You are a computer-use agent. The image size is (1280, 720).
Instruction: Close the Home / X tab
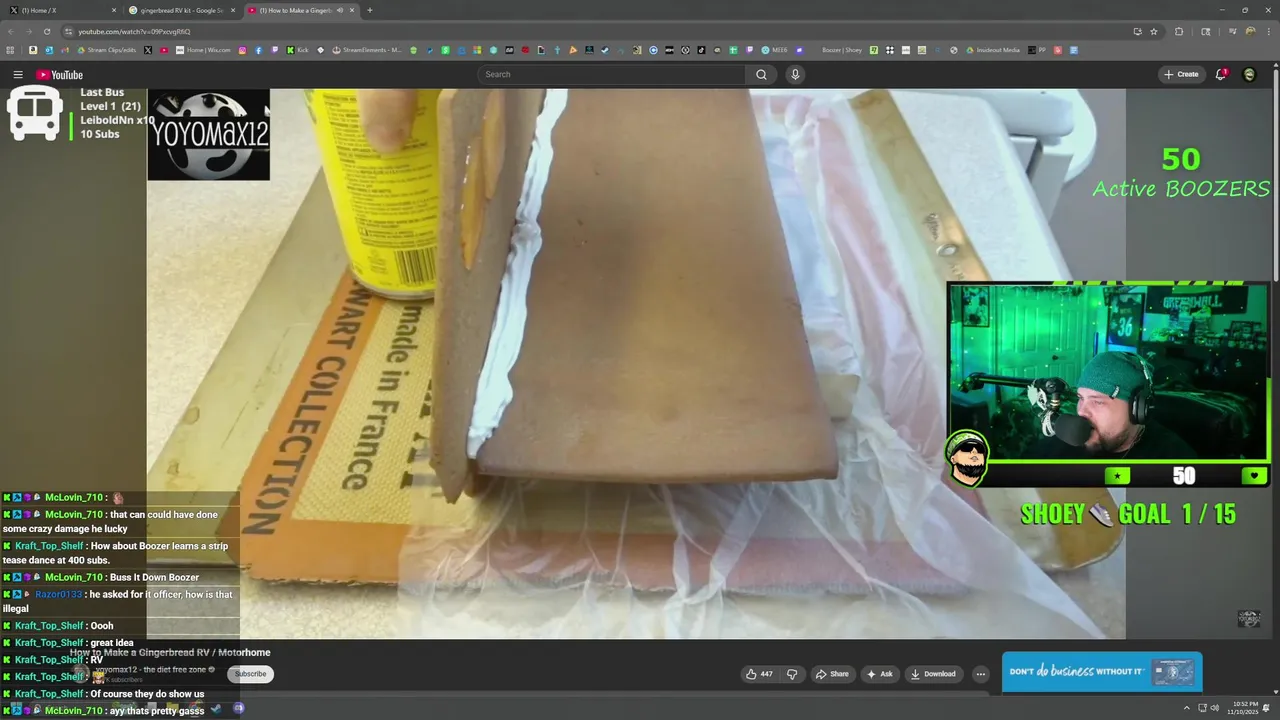(114, 10)
